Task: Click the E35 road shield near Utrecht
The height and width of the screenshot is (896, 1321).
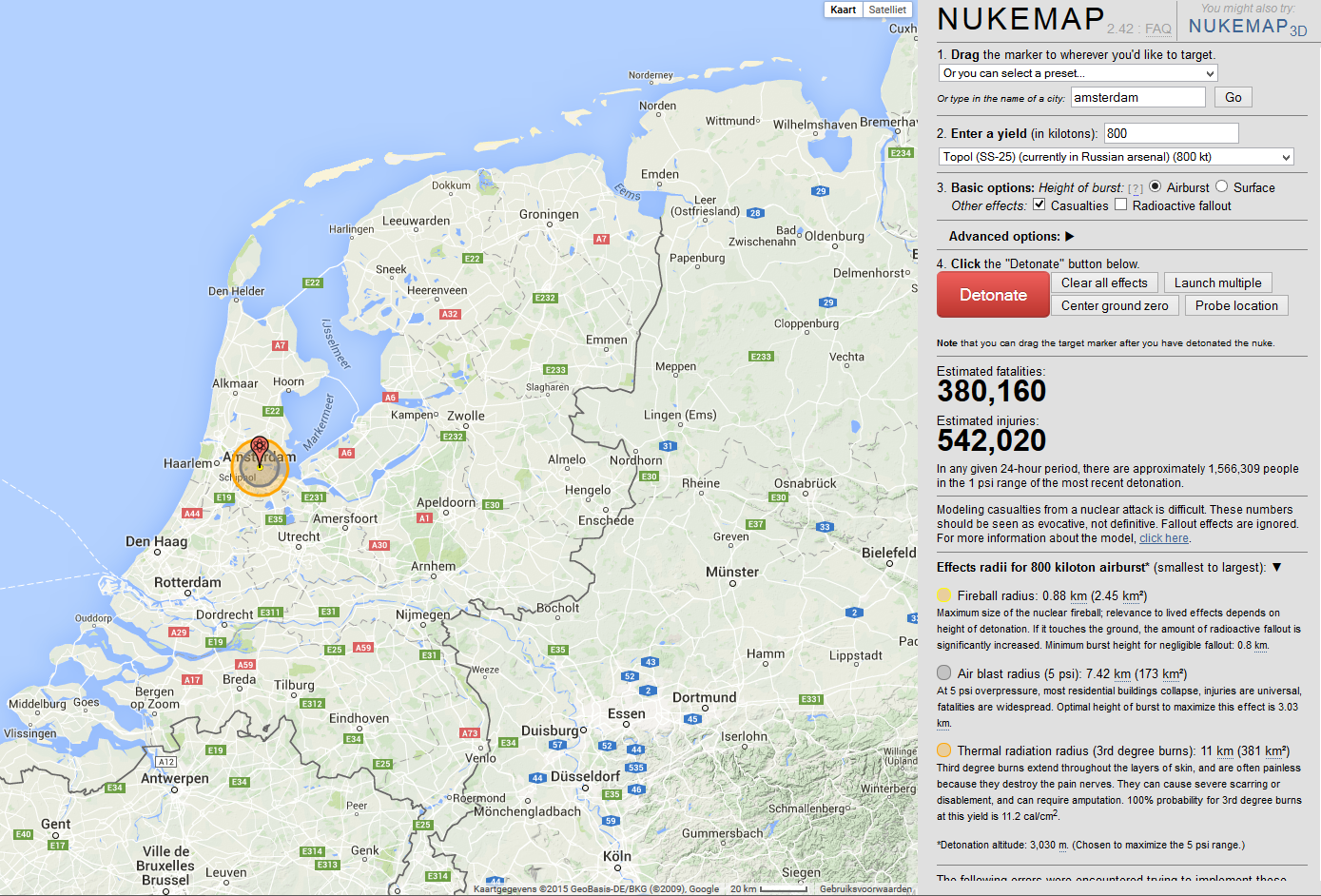Action: (275, 519)
